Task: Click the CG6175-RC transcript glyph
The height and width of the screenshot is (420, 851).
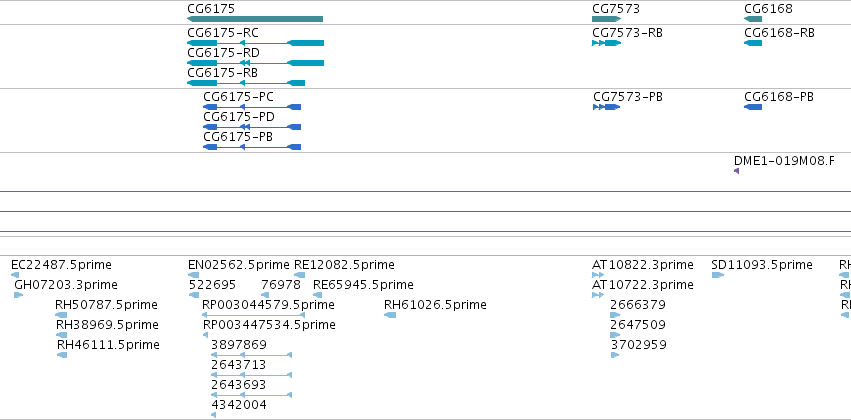Action: tap(255, 43)
